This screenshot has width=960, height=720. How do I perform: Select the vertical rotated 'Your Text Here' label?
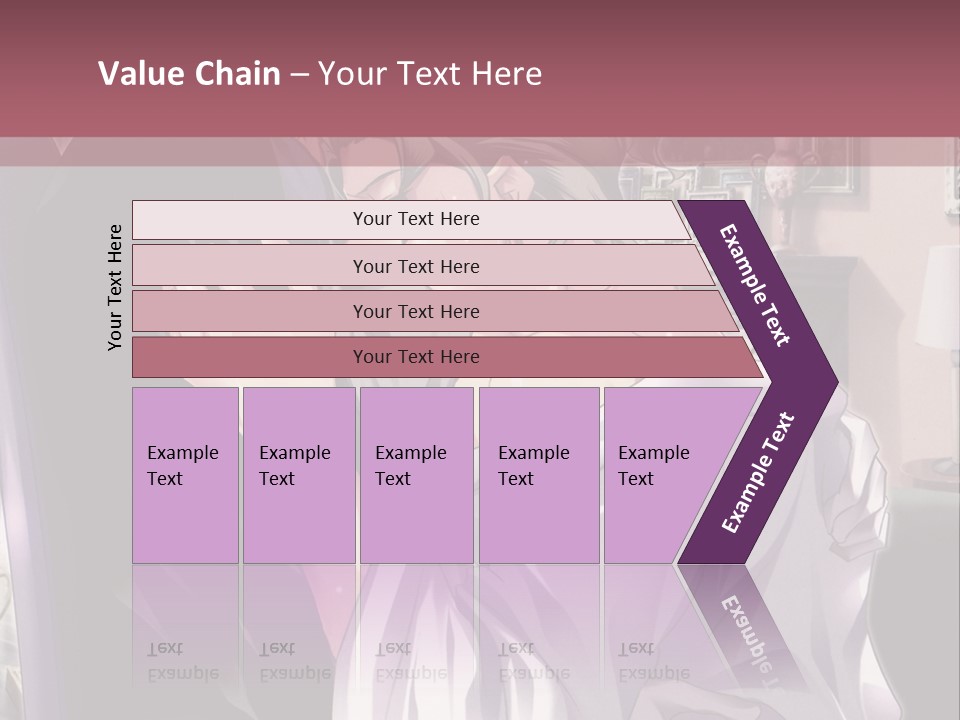click(x=115, y=287)
